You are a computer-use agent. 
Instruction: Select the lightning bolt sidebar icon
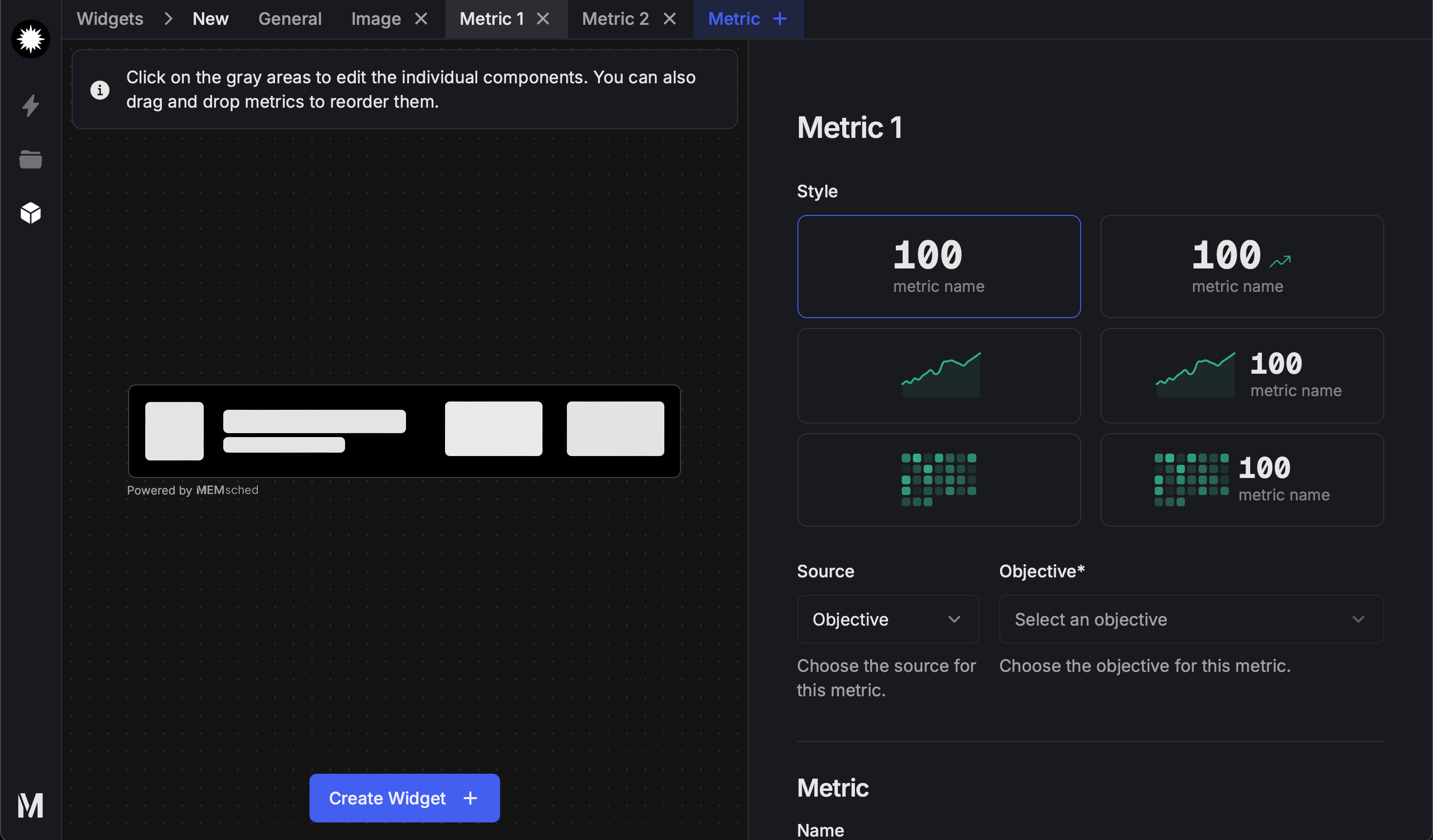[x=30, y=105]
